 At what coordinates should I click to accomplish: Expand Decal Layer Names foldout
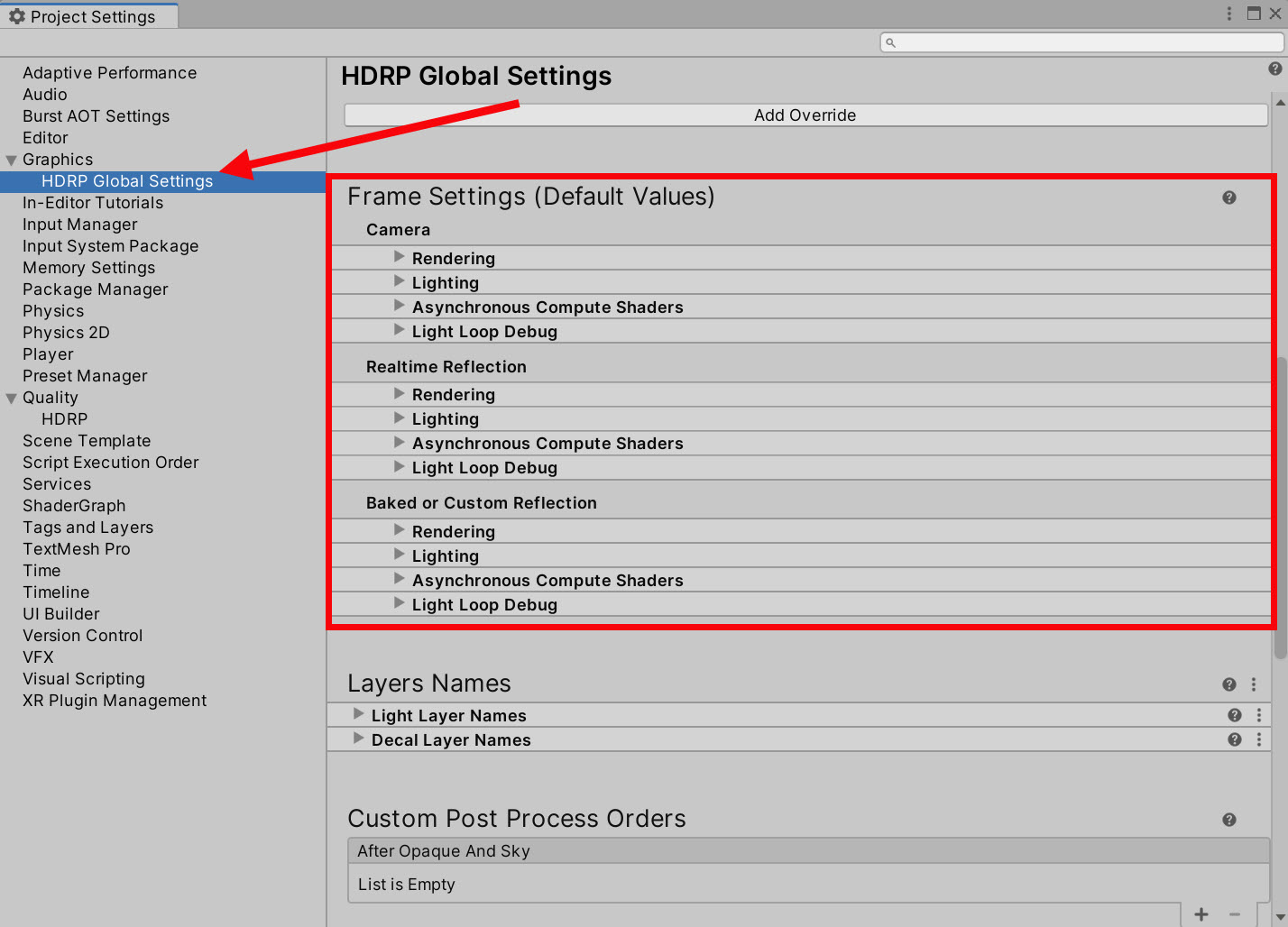click(358, 739)
